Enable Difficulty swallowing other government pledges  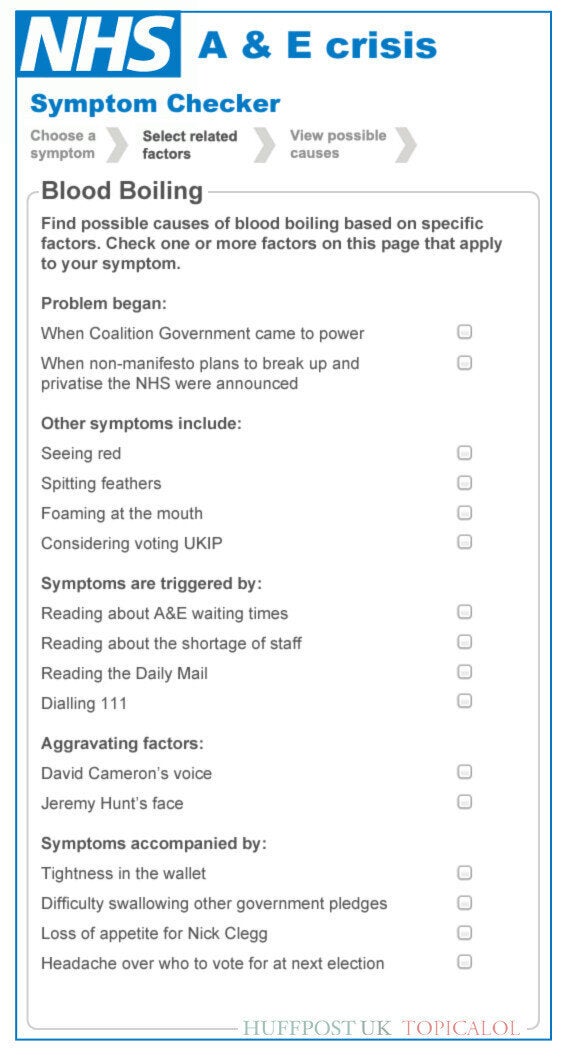point(464,902)
